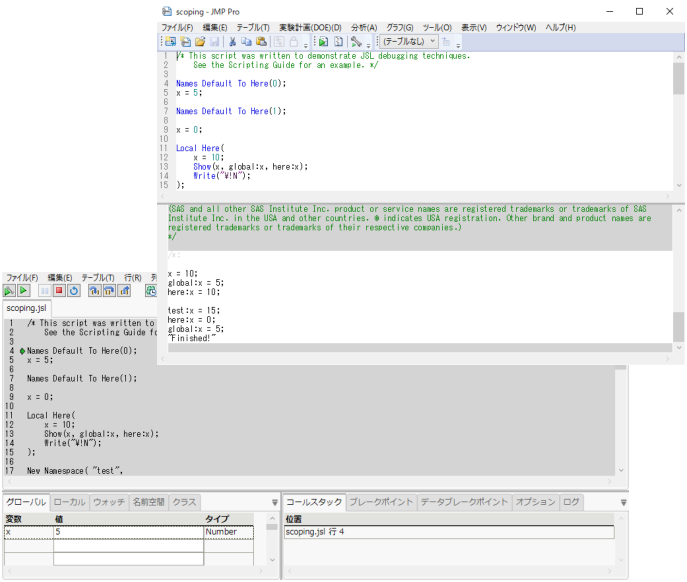This screenshot has height=582, width=687.
Task: Switch to the ローカル tab
Action: click(x=69, y=502)
